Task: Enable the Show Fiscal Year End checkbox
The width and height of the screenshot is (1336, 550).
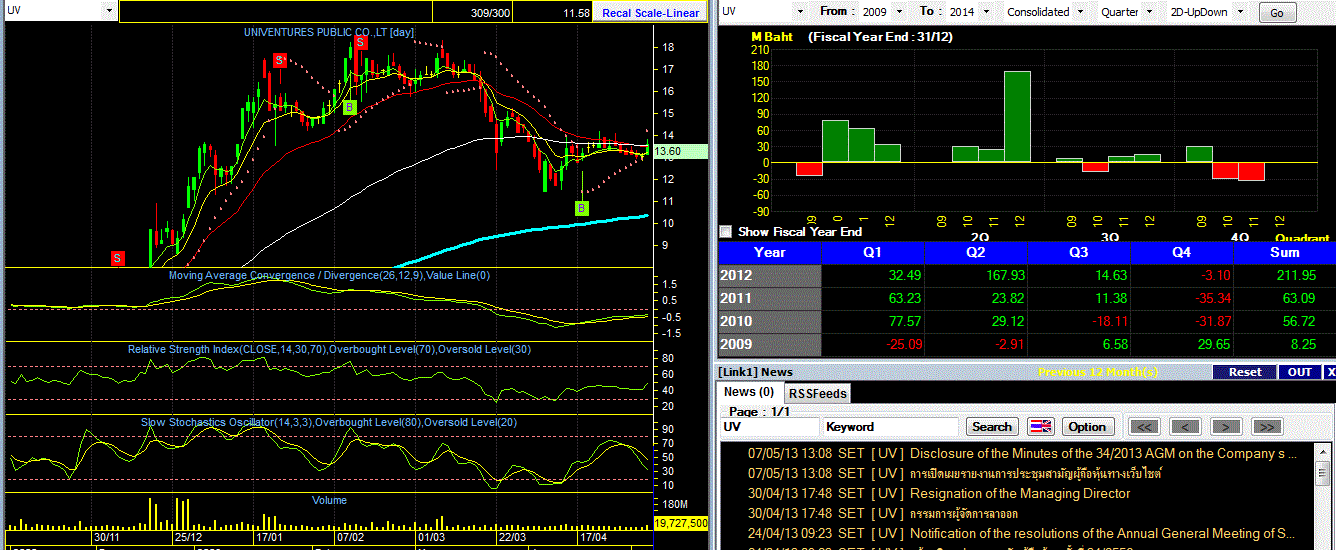Action: [726, 231]
